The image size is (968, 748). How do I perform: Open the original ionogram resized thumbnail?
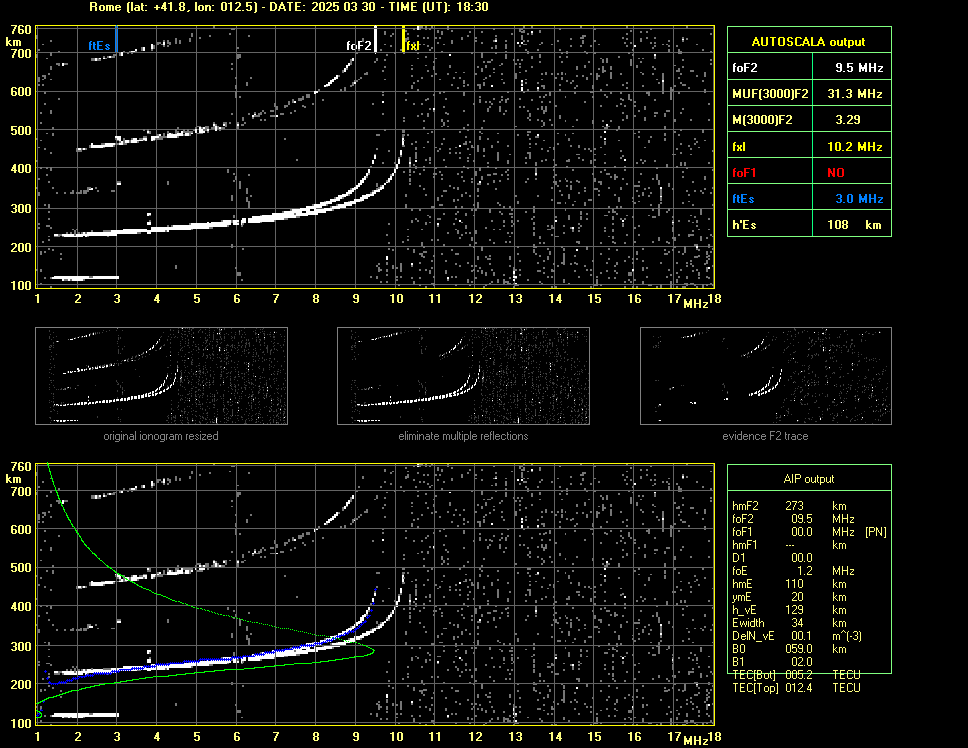[161, 376]
